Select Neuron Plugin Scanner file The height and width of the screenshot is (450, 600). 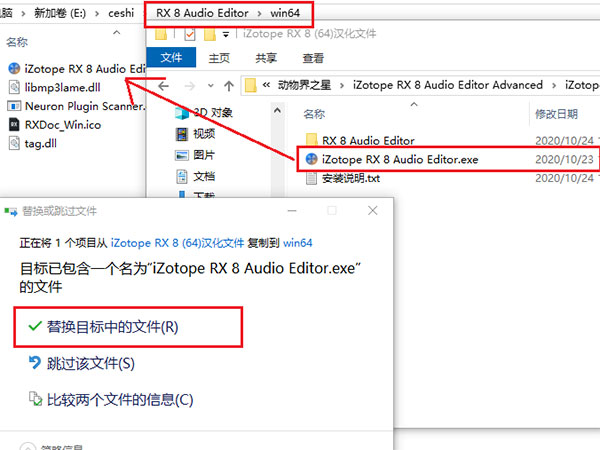tap(77, 106)
